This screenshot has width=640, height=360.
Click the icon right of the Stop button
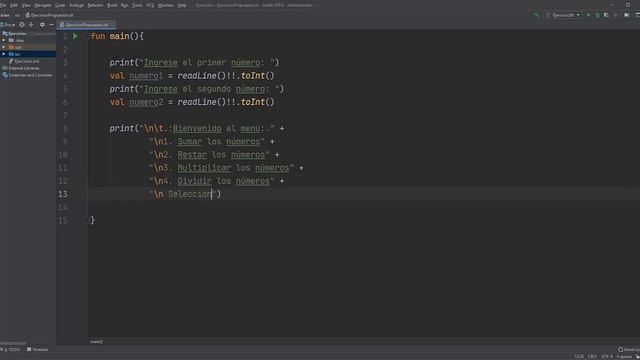pos(627,15)
